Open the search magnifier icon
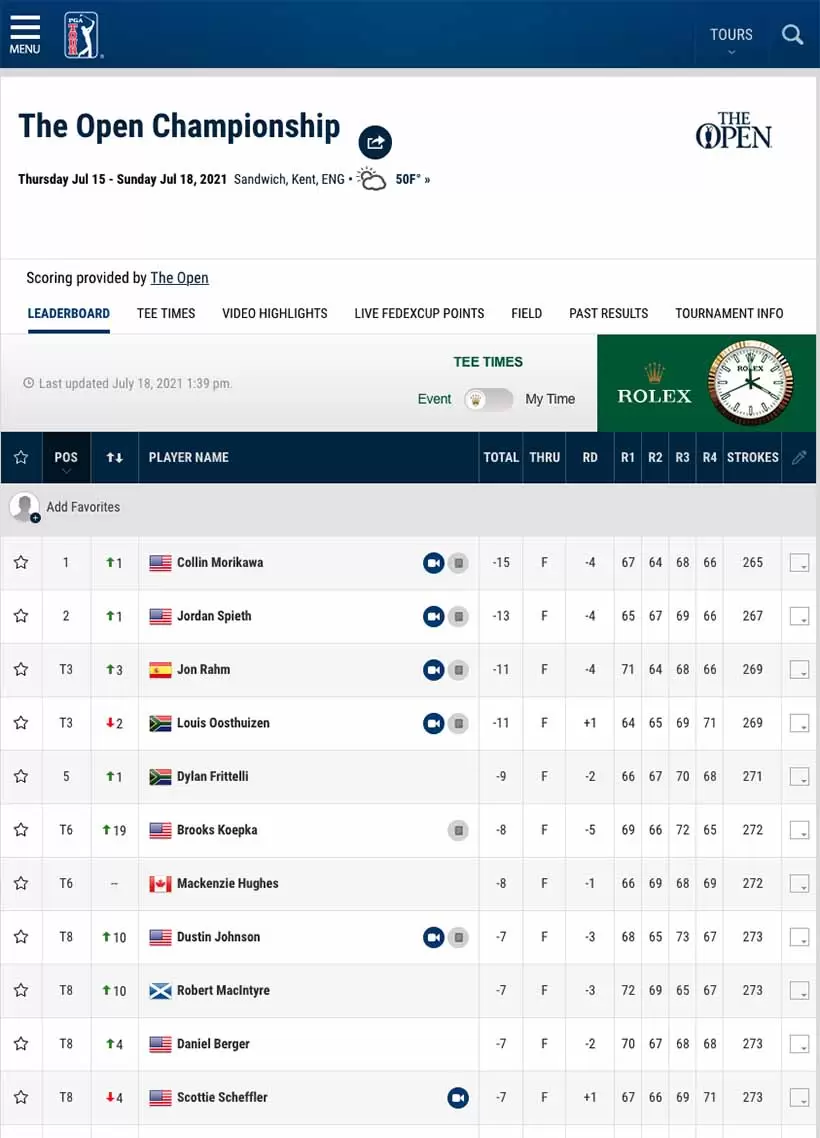 pyautogui.click(x=792, y=35)
